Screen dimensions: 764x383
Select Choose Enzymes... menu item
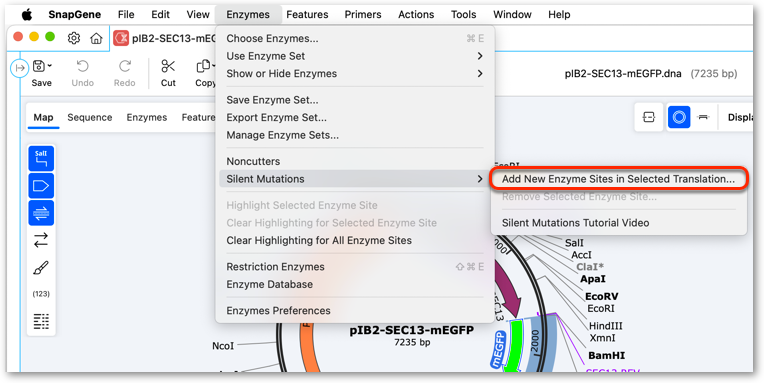point(355,38)
